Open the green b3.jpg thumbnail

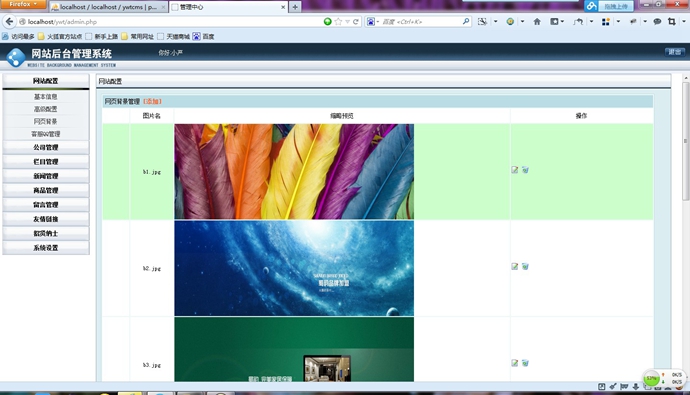coord(294,349)
